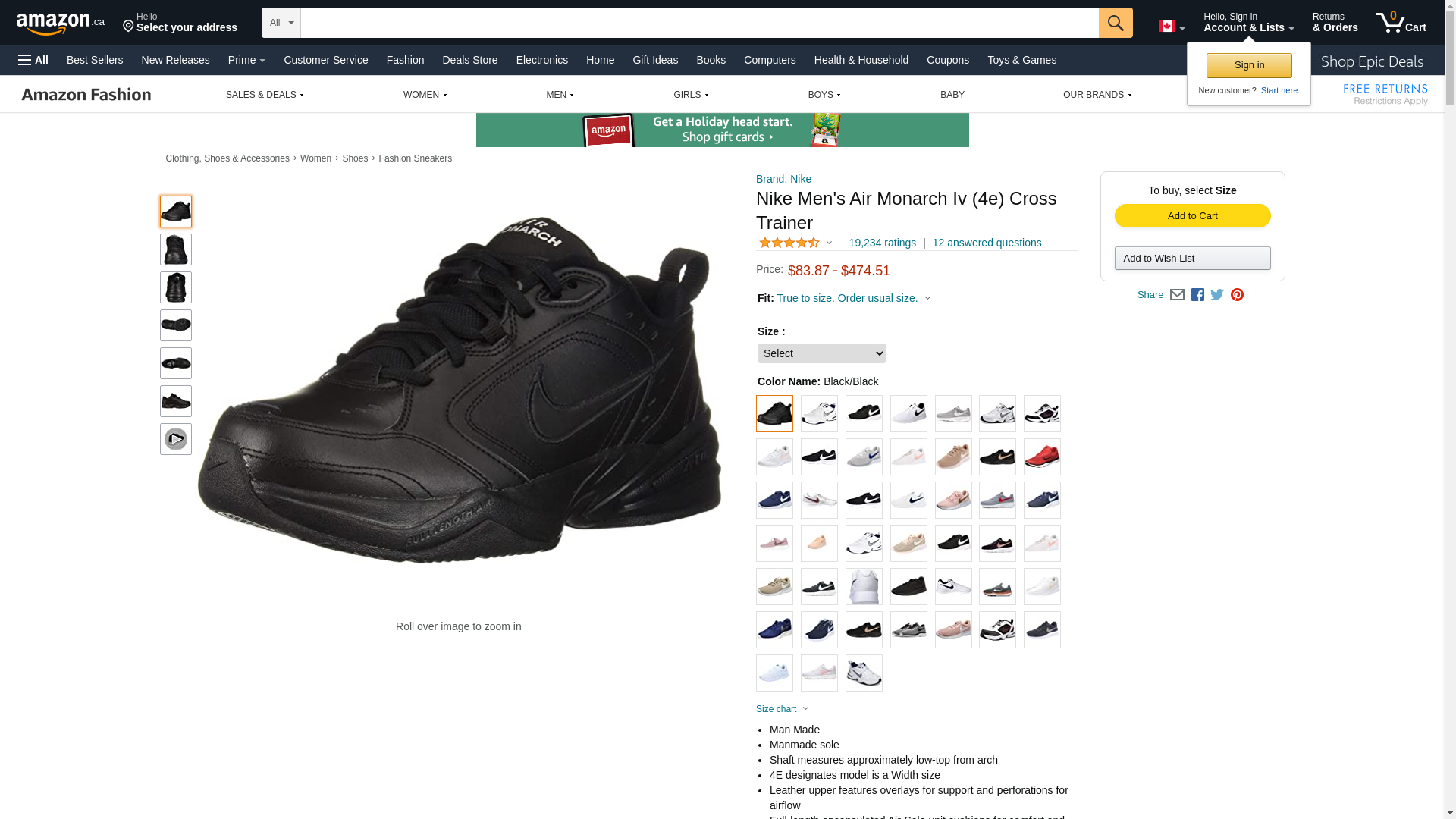
Task: Open the Canada flag country selector
Action: click(x=1172, y=27)
